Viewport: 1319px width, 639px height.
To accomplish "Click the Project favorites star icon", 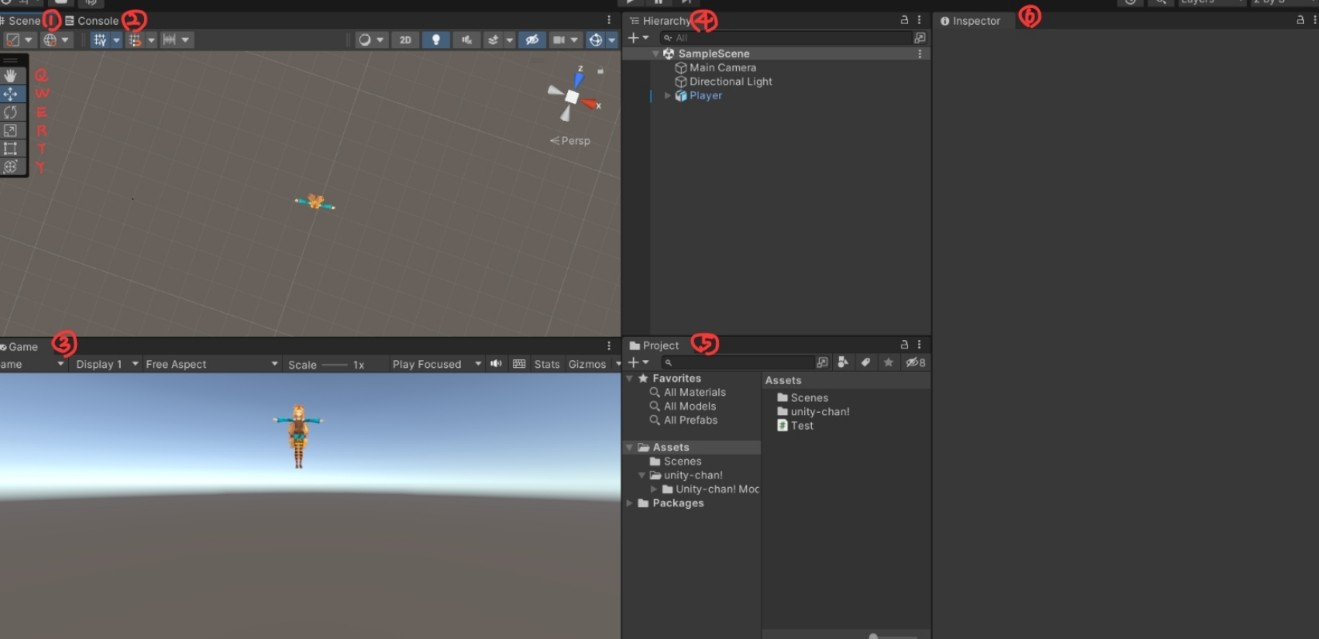I will [888, 362].
